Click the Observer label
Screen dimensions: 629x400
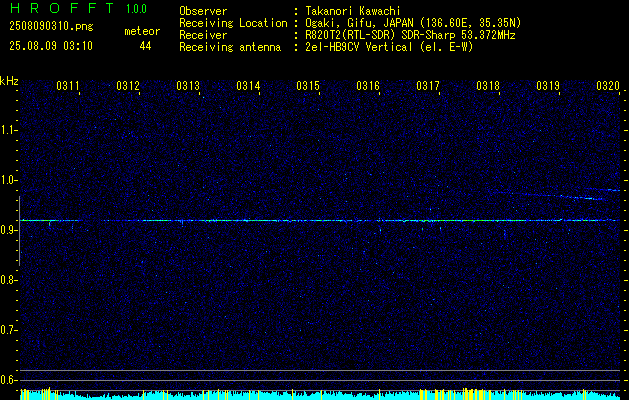pos(203,11)
